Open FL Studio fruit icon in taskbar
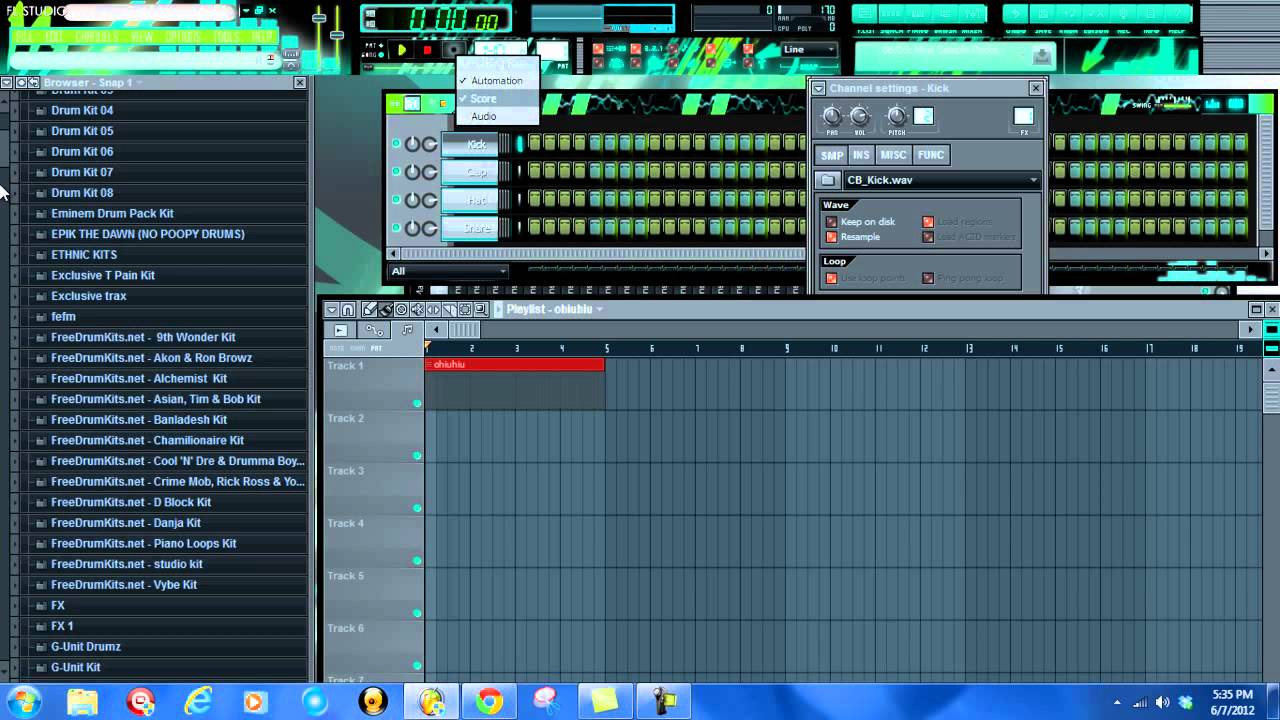This screenshot has height=720, width=1280. [432, 701]
